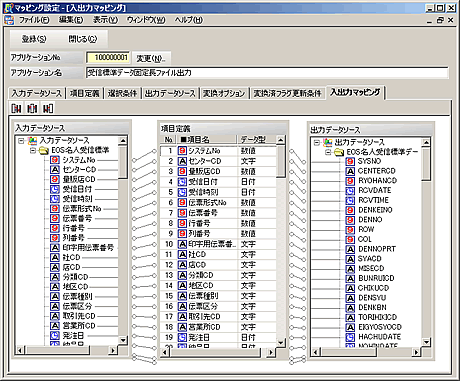Switch to 変換オプション tab
Image resolution: width=460 pixels, height=381 pixels.
(x=224, y=94)
